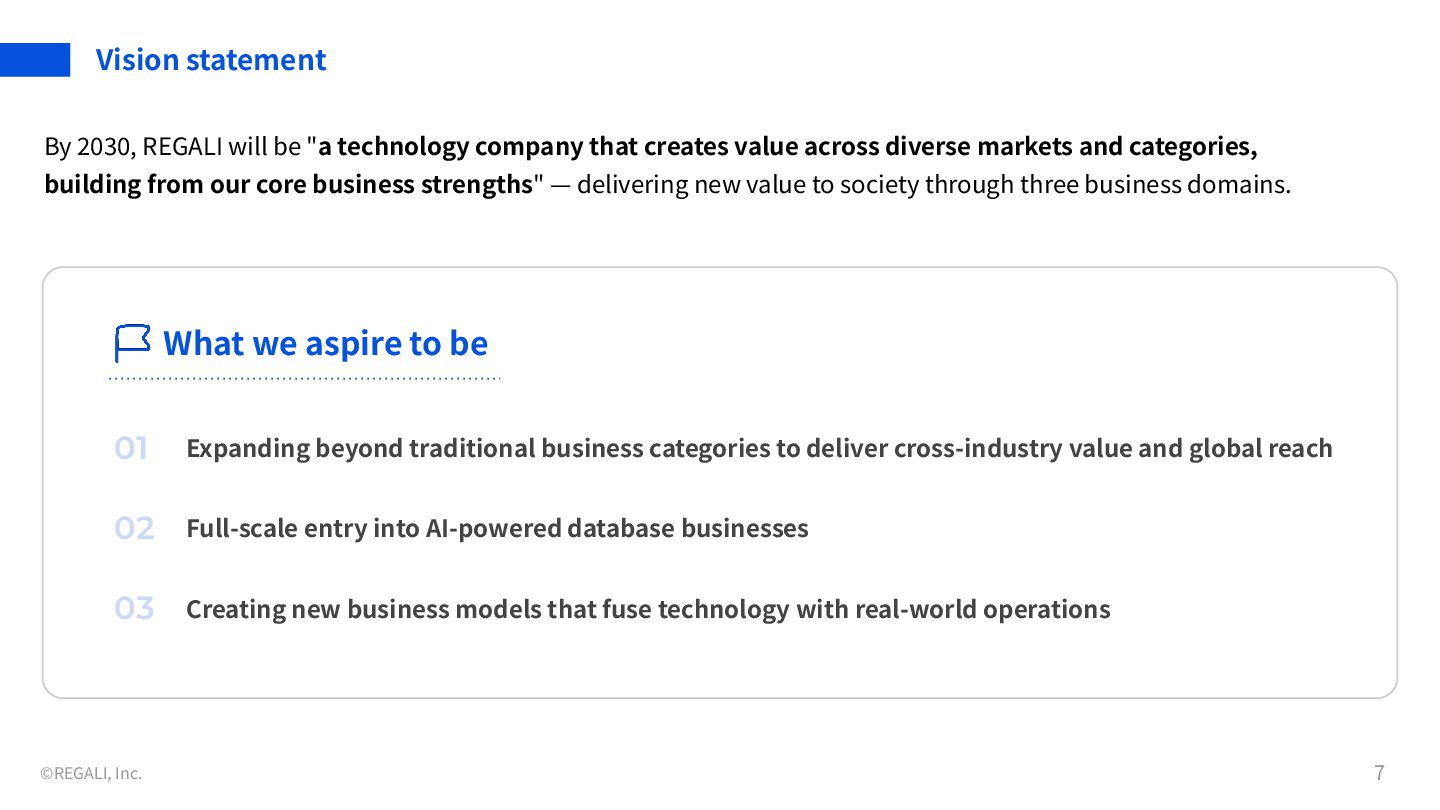This screenshot has height=810, width=1440.
Task: Select the number 03 marker
Action: [x=134, y=608]
